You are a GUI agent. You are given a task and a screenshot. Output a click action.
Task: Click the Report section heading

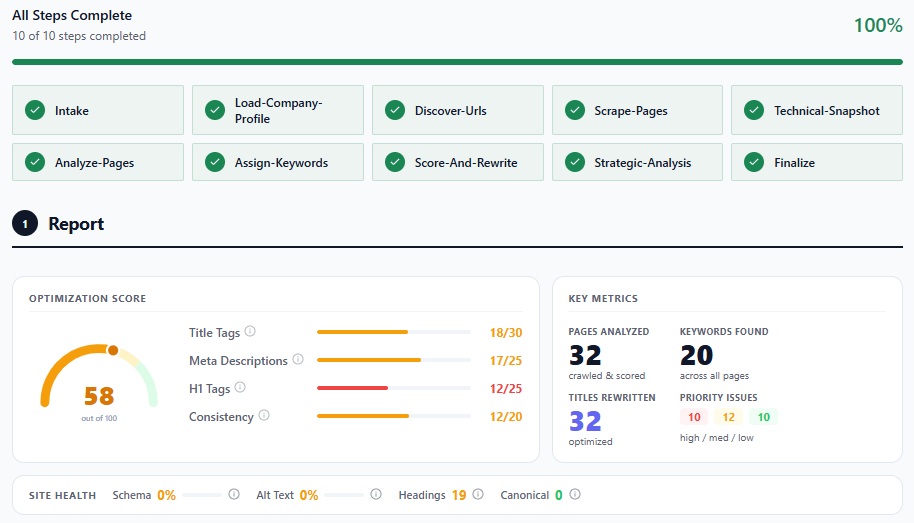(76, 223)
